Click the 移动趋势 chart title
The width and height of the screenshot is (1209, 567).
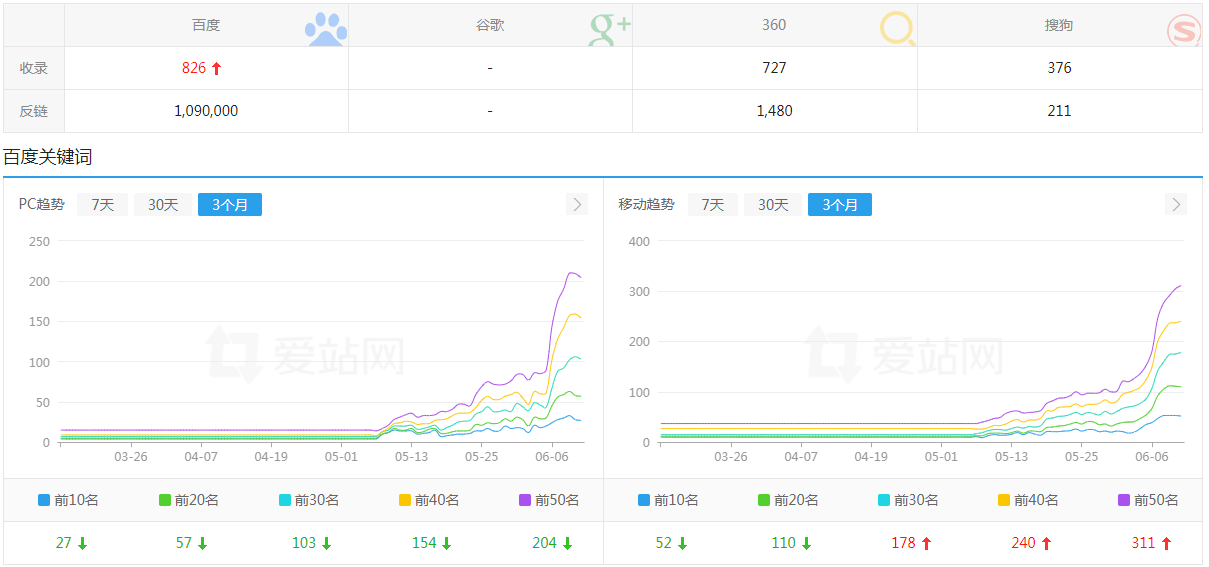[647, 204]
